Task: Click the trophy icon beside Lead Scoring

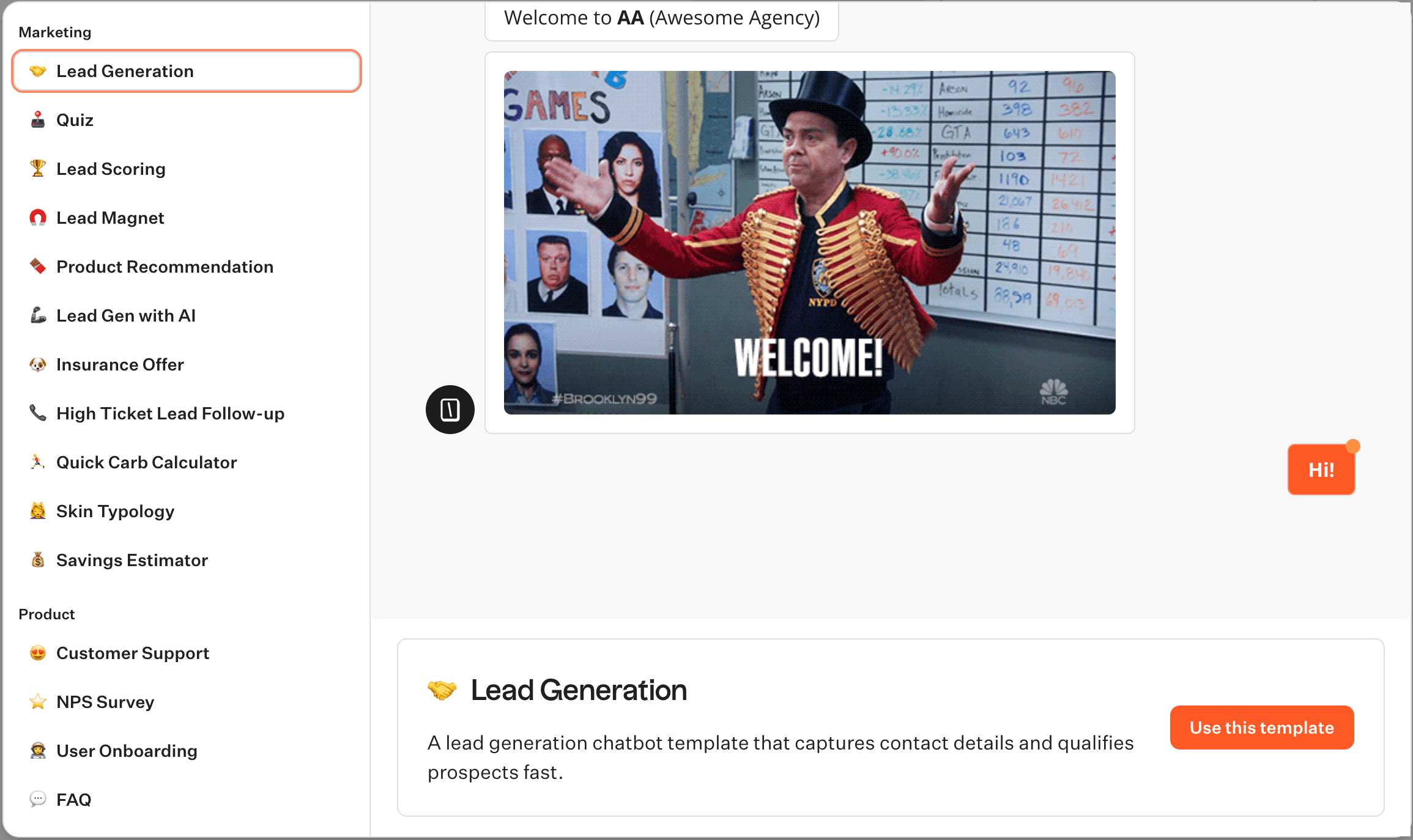Action: (x=38, y=168)
